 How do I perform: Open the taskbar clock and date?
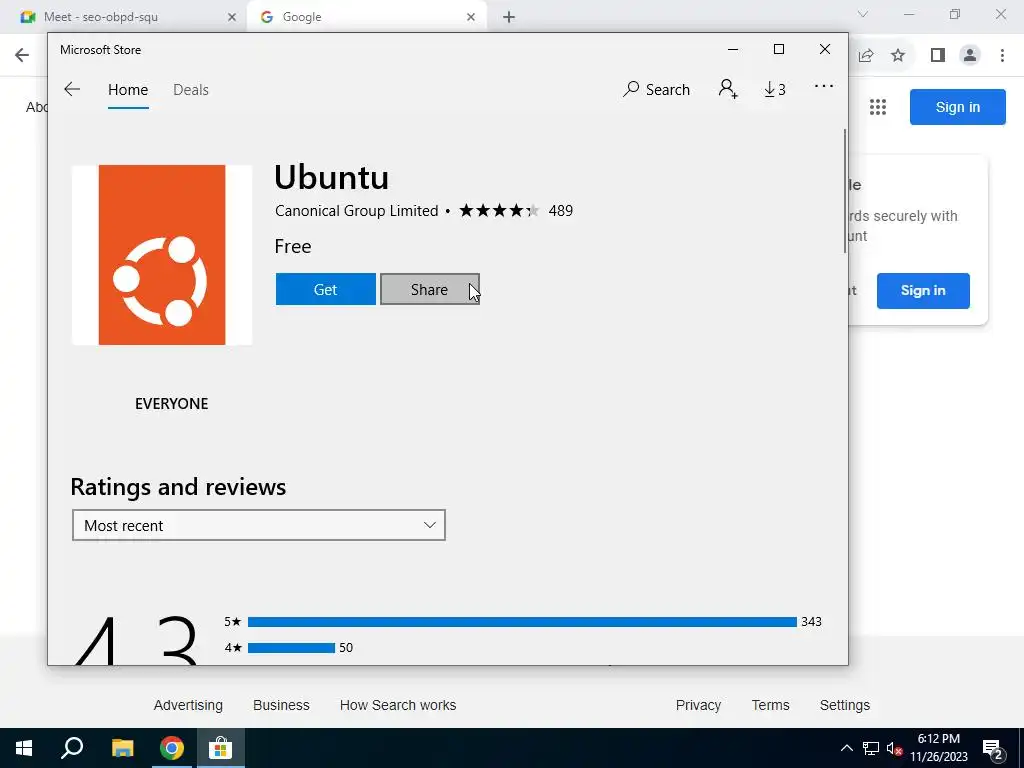(x=938, y=748)
